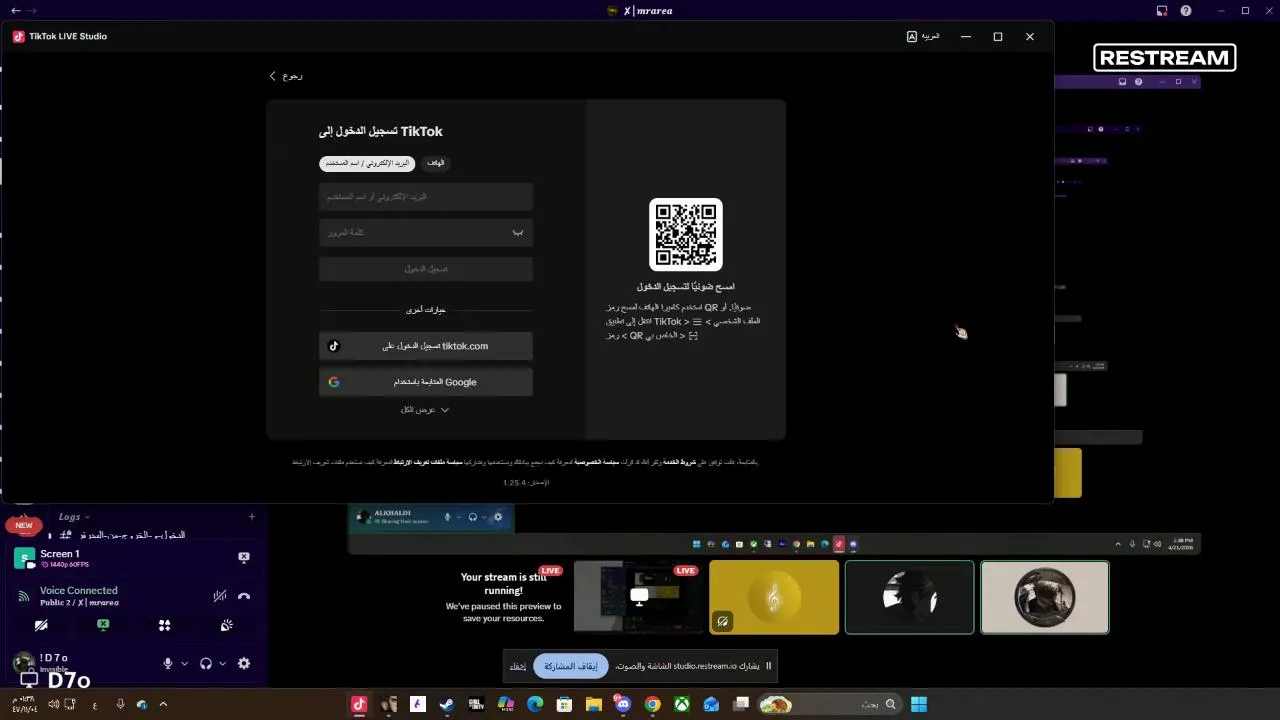Open Discord user settings gear
Image resolution: width=1280 pixels, height=720 pixels.
[244, 664]
